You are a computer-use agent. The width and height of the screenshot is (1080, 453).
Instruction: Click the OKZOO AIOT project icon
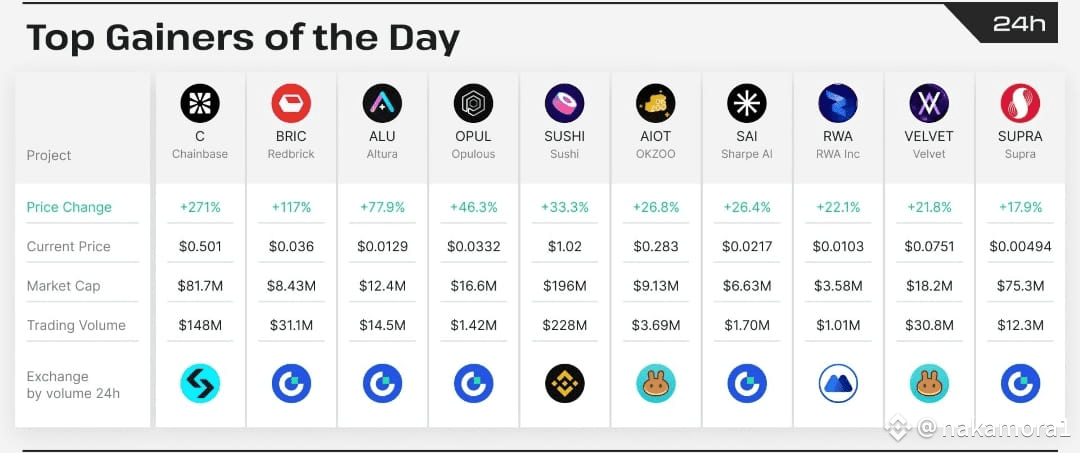tap(656, 103)
